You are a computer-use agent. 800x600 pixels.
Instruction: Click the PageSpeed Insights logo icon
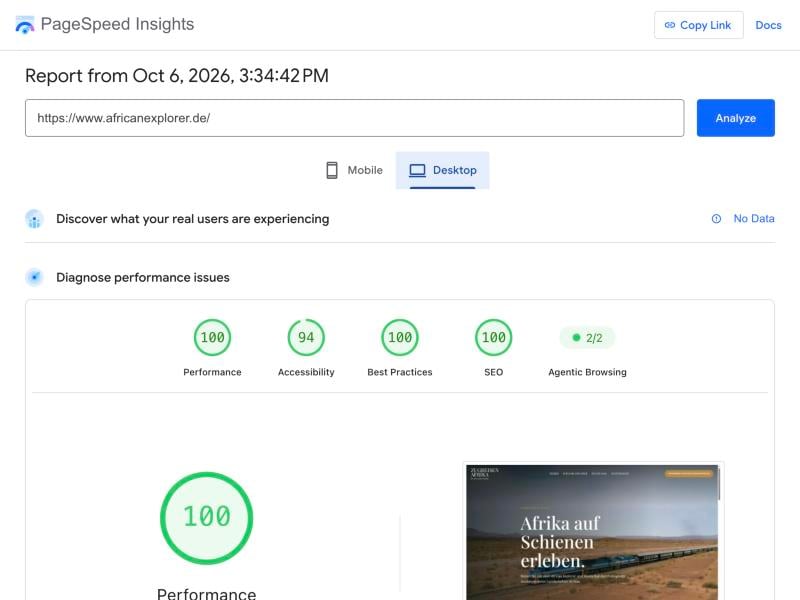pos(24,24)
